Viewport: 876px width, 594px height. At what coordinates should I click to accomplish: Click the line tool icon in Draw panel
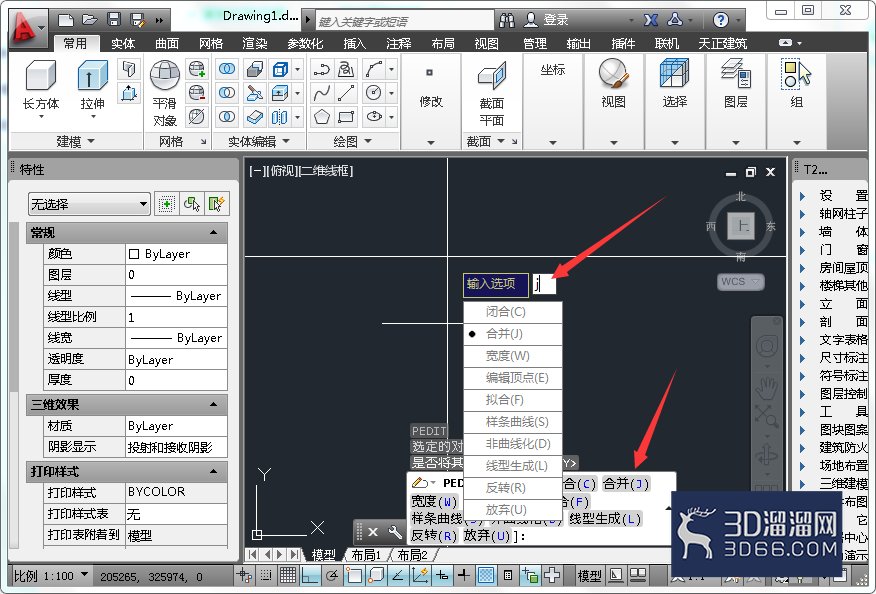[x=346, y=93]
